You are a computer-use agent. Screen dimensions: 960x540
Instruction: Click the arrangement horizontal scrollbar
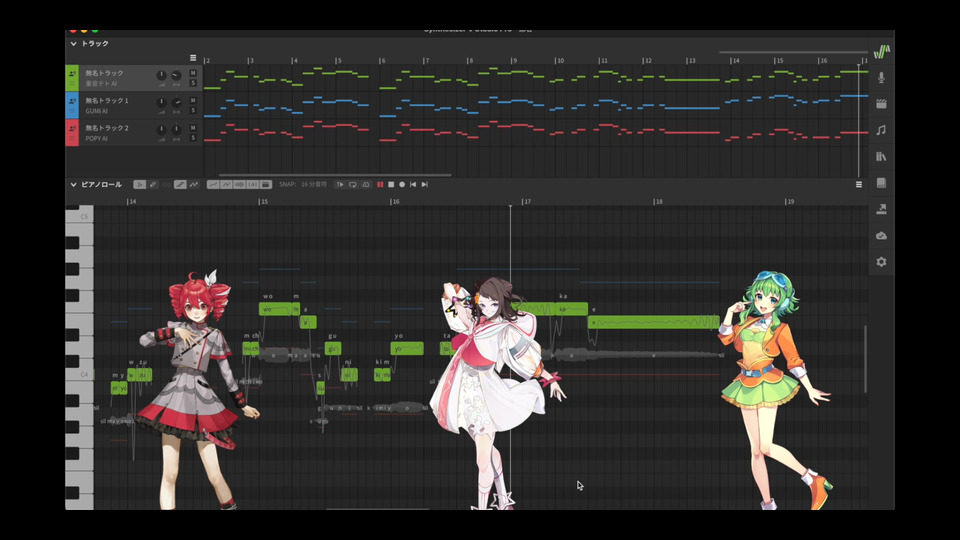coord(335,175)
